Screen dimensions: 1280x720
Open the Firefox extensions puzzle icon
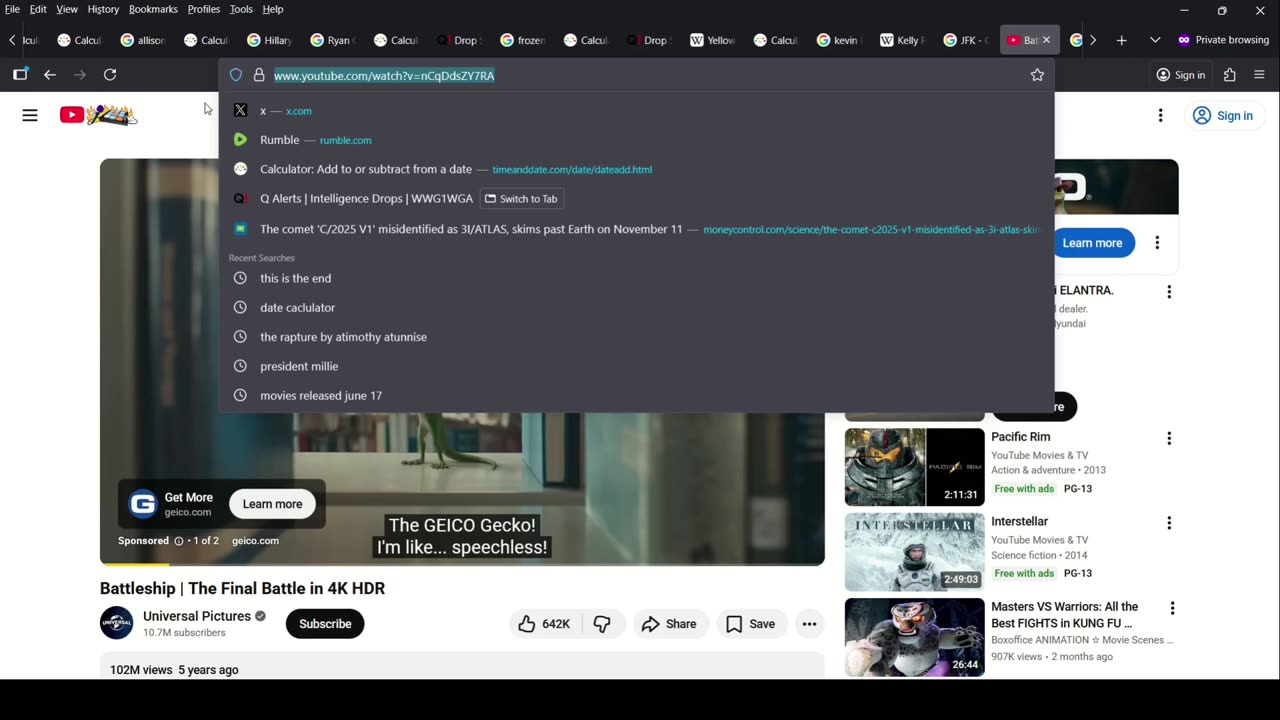tap(1230, 75)
